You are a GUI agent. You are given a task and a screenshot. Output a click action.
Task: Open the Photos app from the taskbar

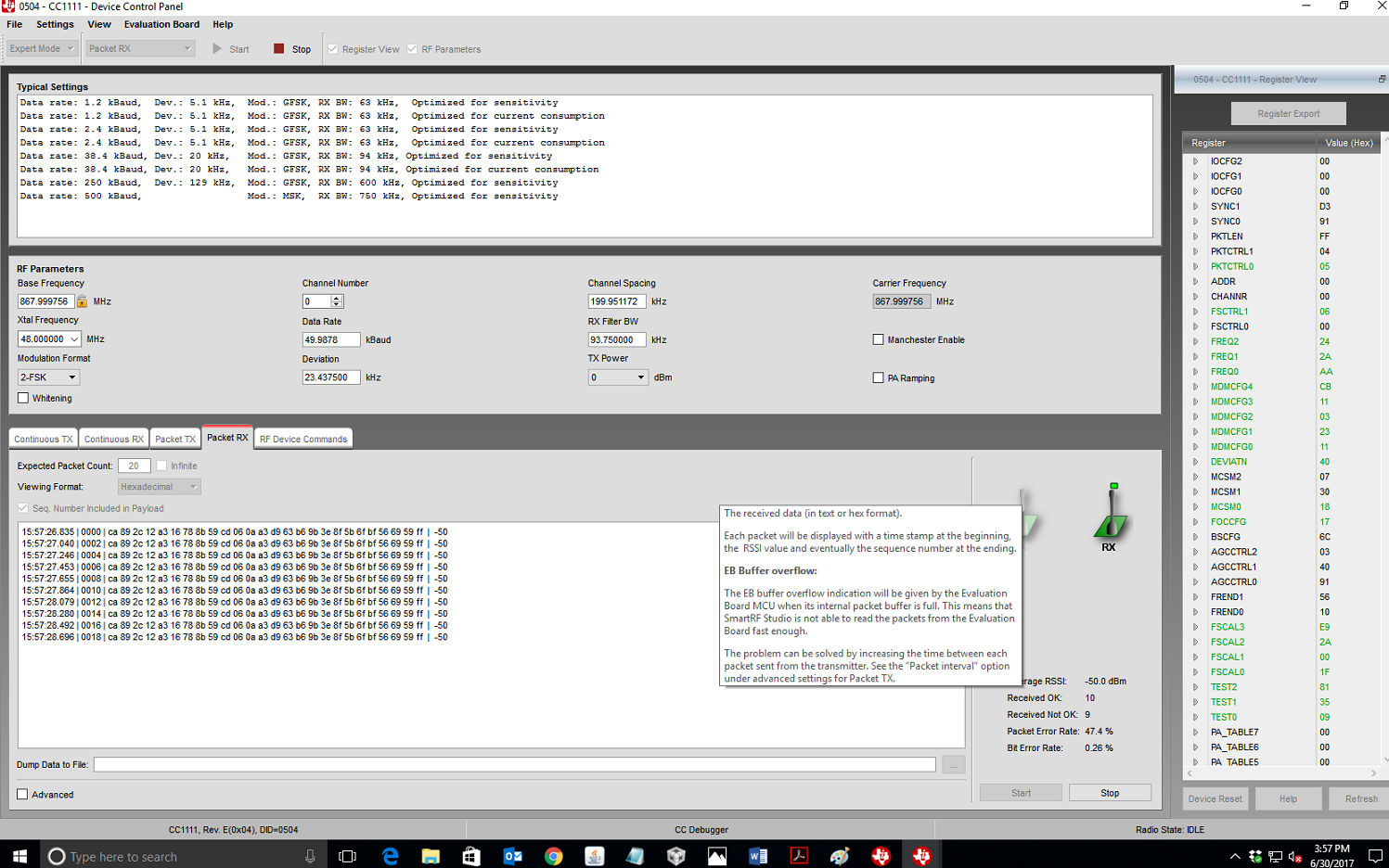(717, 856)
